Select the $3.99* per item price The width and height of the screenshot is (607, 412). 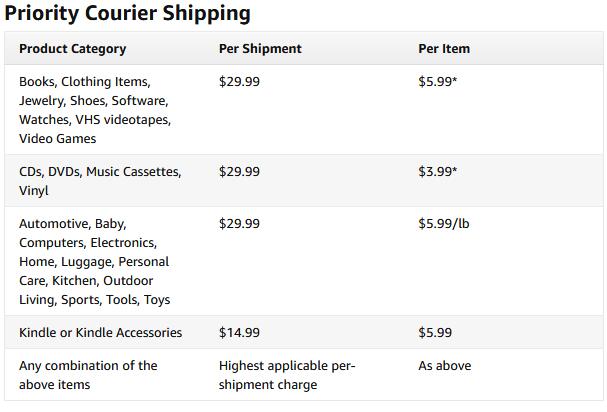pyautogui.click(x=438, y=172)
